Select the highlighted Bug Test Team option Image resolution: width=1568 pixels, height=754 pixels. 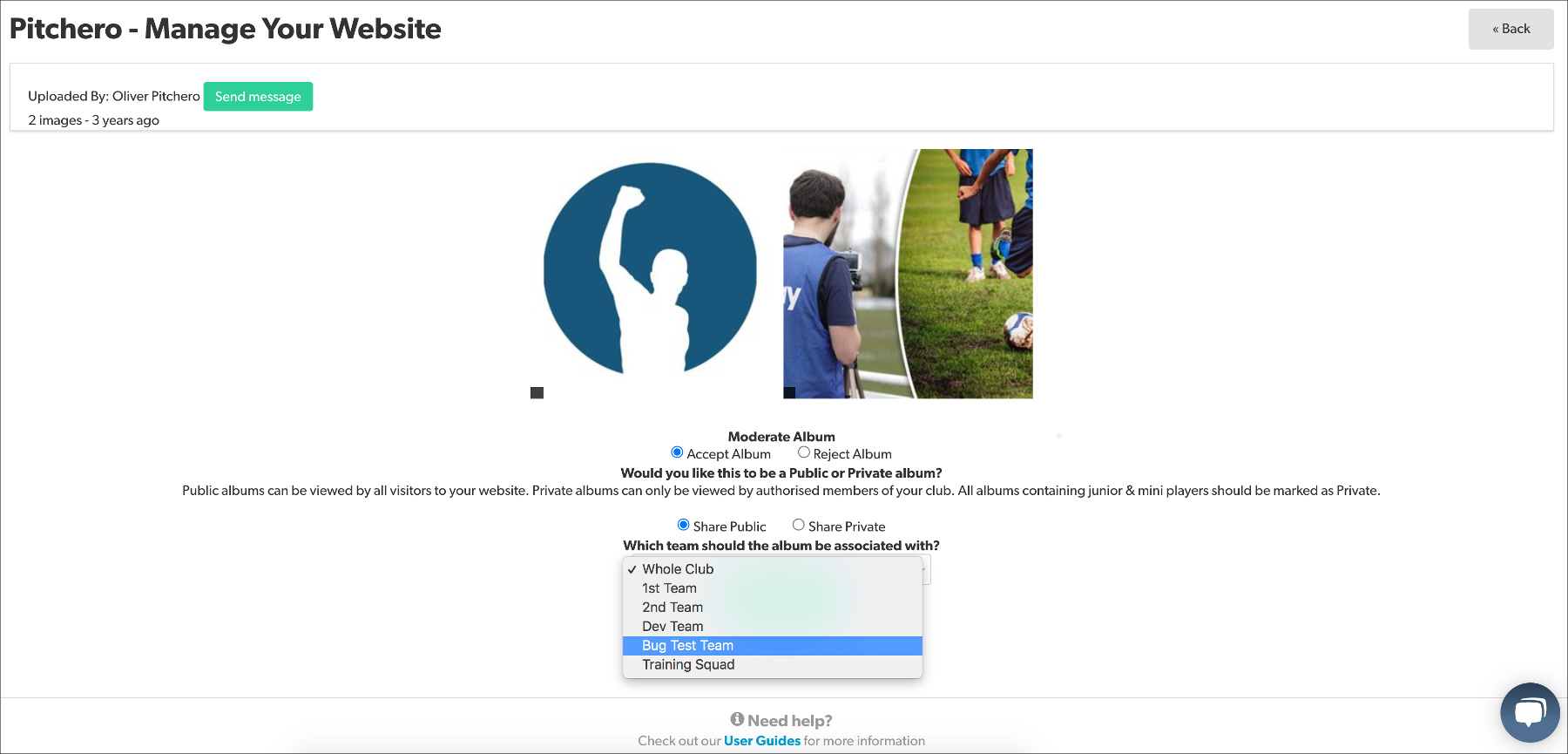tap(773, 646)
